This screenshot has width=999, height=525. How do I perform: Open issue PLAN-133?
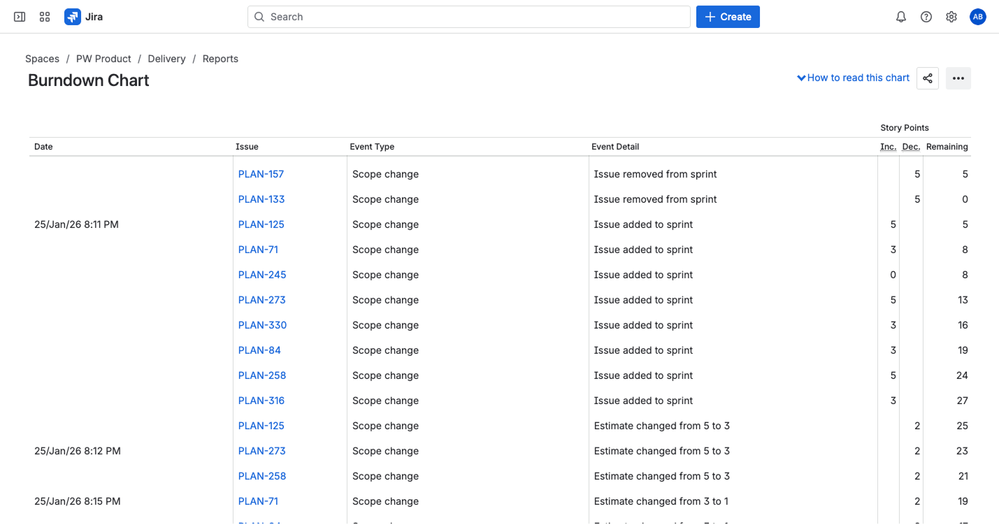tap(261, 199)
